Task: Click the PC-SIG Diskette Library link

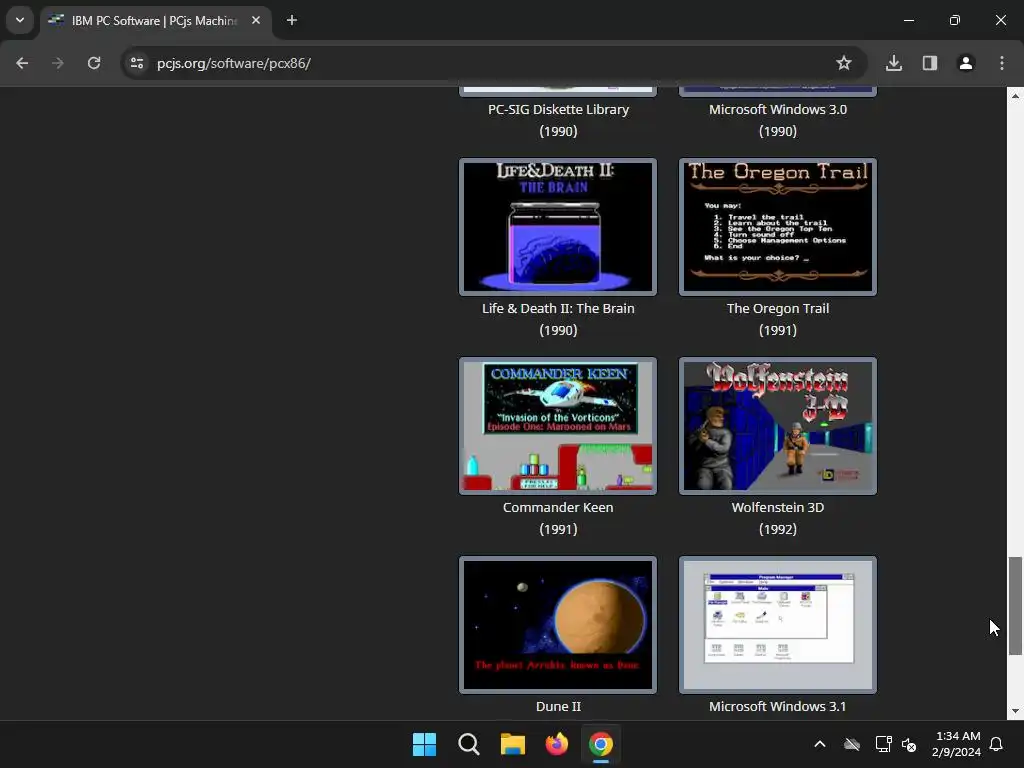Action: coord(558,110)
